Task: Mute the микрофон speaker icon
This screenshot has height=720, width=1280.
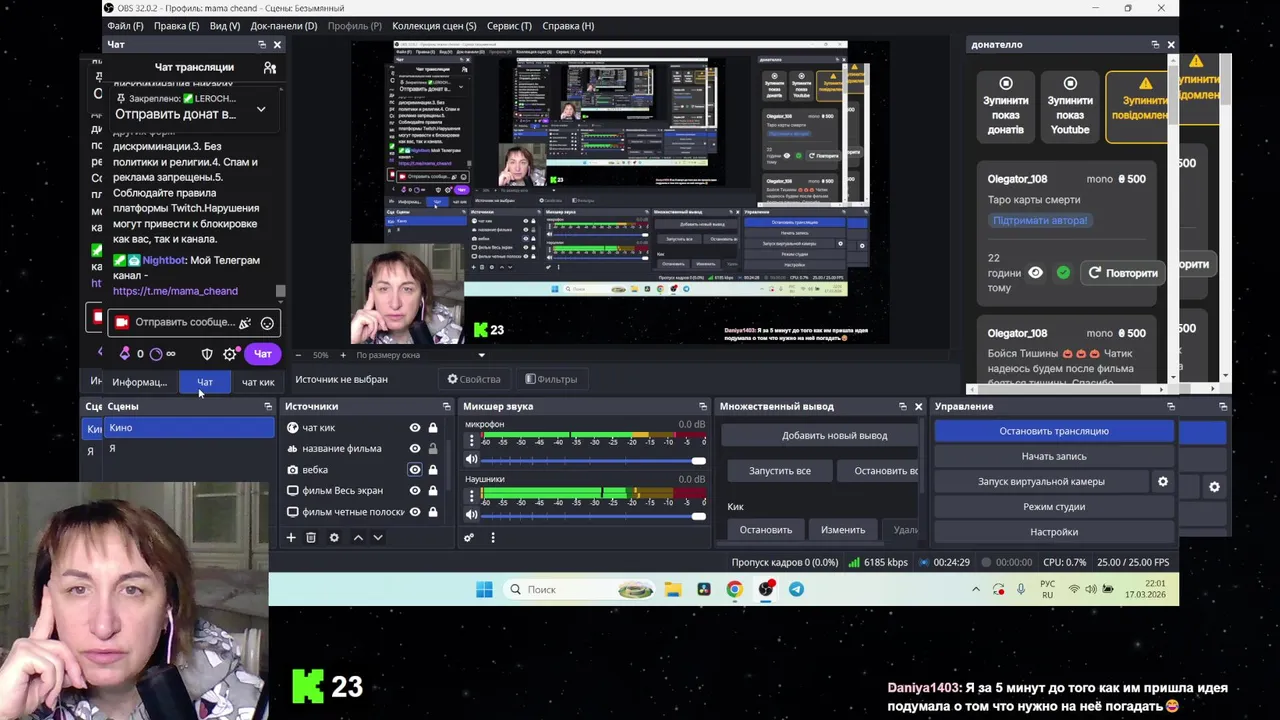Action: (472, 460)
